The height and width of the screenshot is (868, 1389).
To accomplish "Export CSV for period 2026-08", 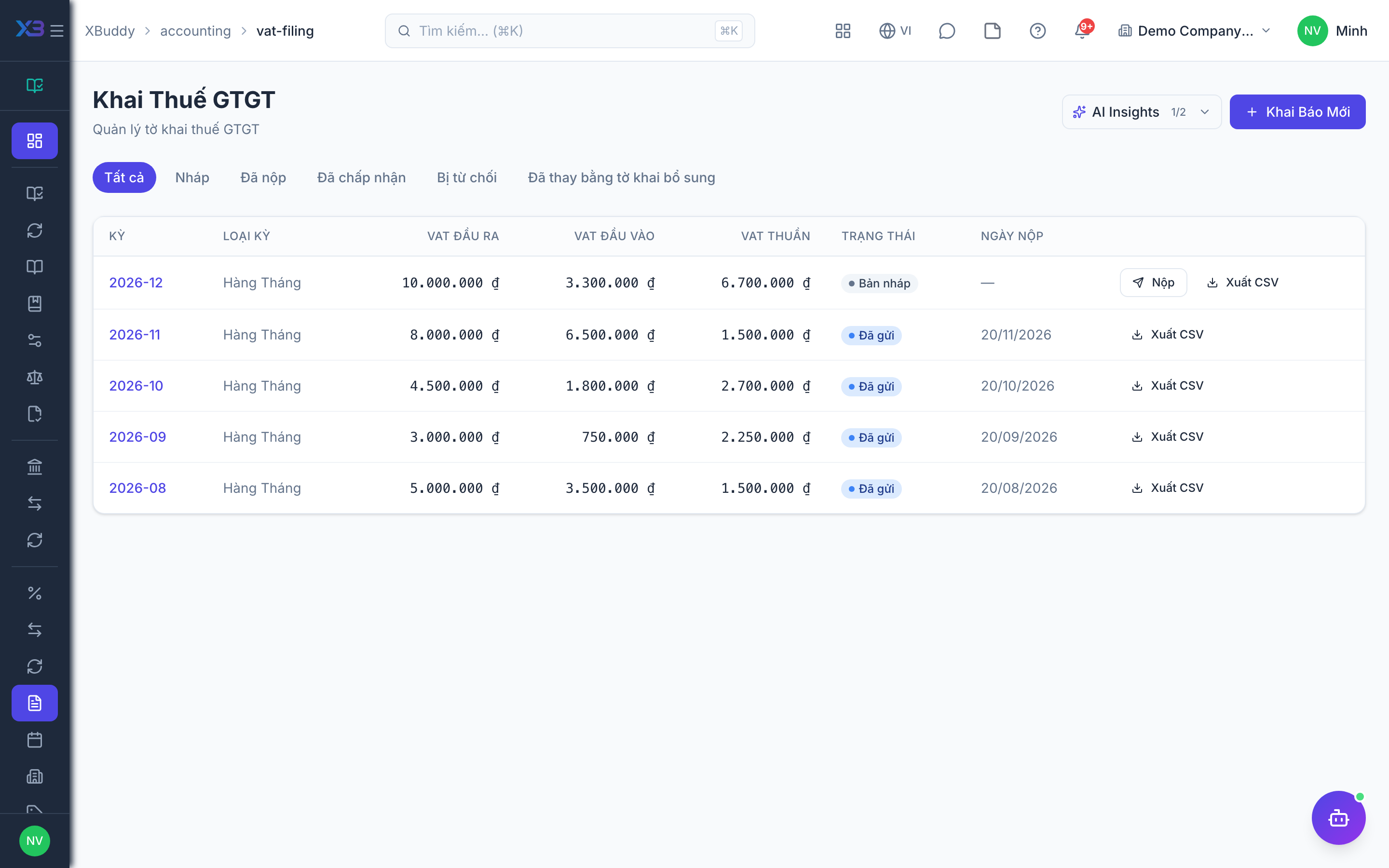I will [1167, 488].
